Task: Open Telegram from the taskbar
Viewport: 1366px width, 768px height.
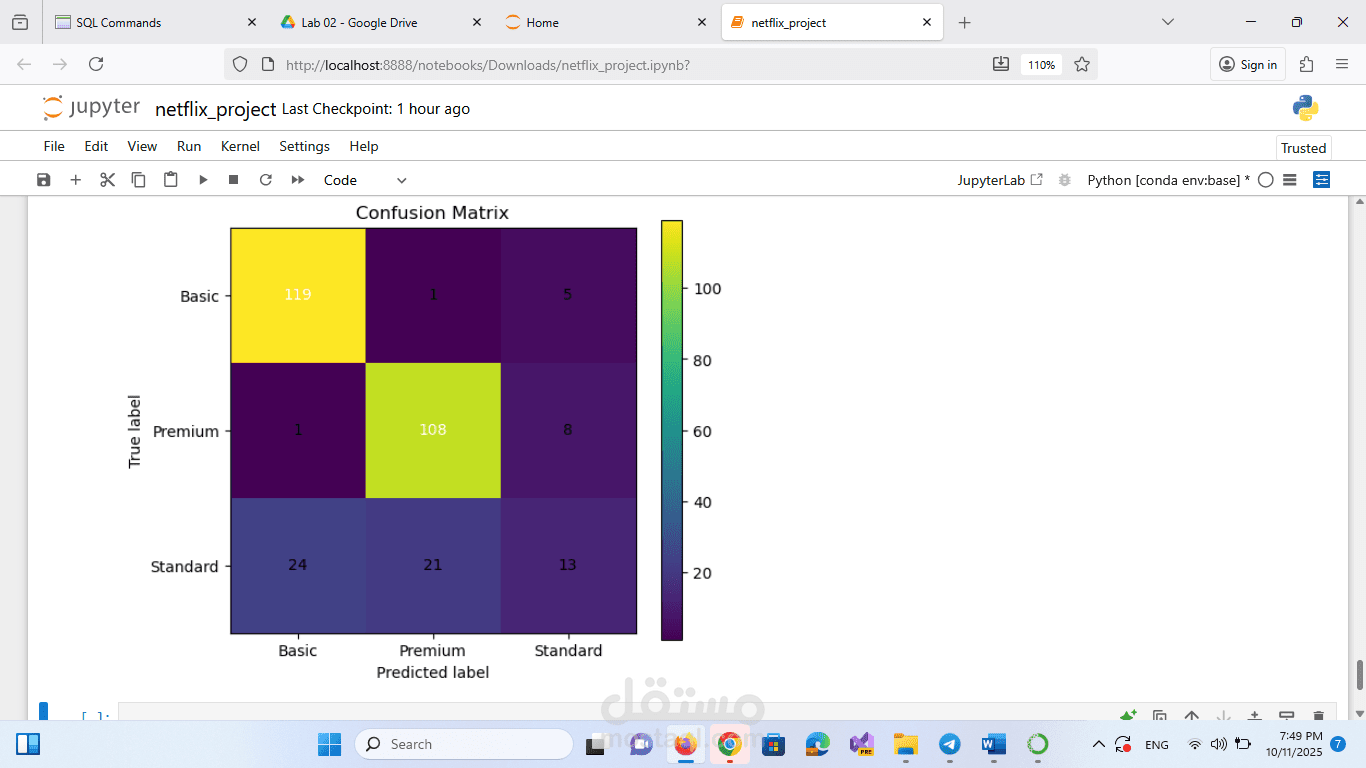Action: point(949,744)
